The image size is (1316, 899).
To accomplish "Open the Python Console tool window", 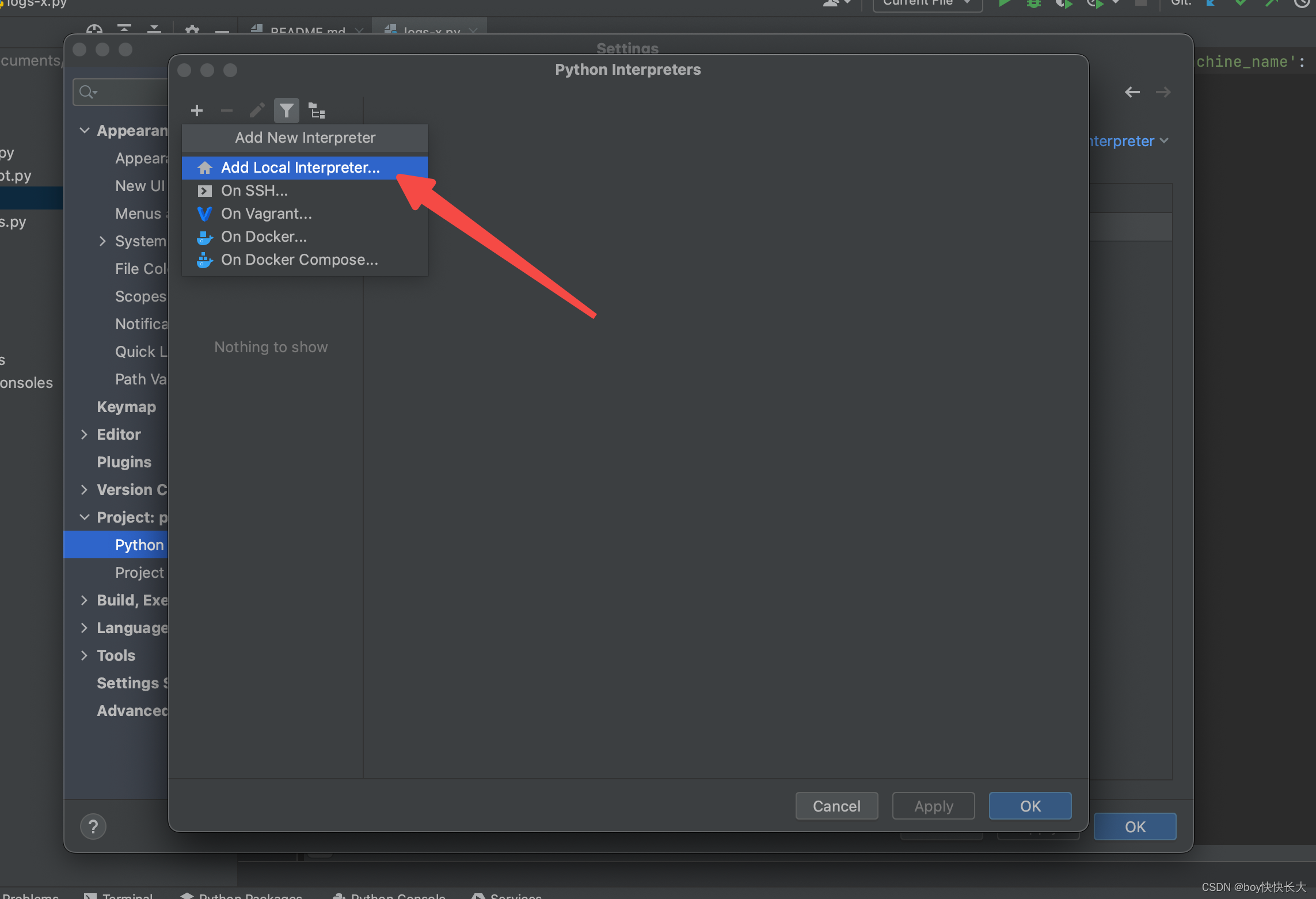I will (390, 896).
